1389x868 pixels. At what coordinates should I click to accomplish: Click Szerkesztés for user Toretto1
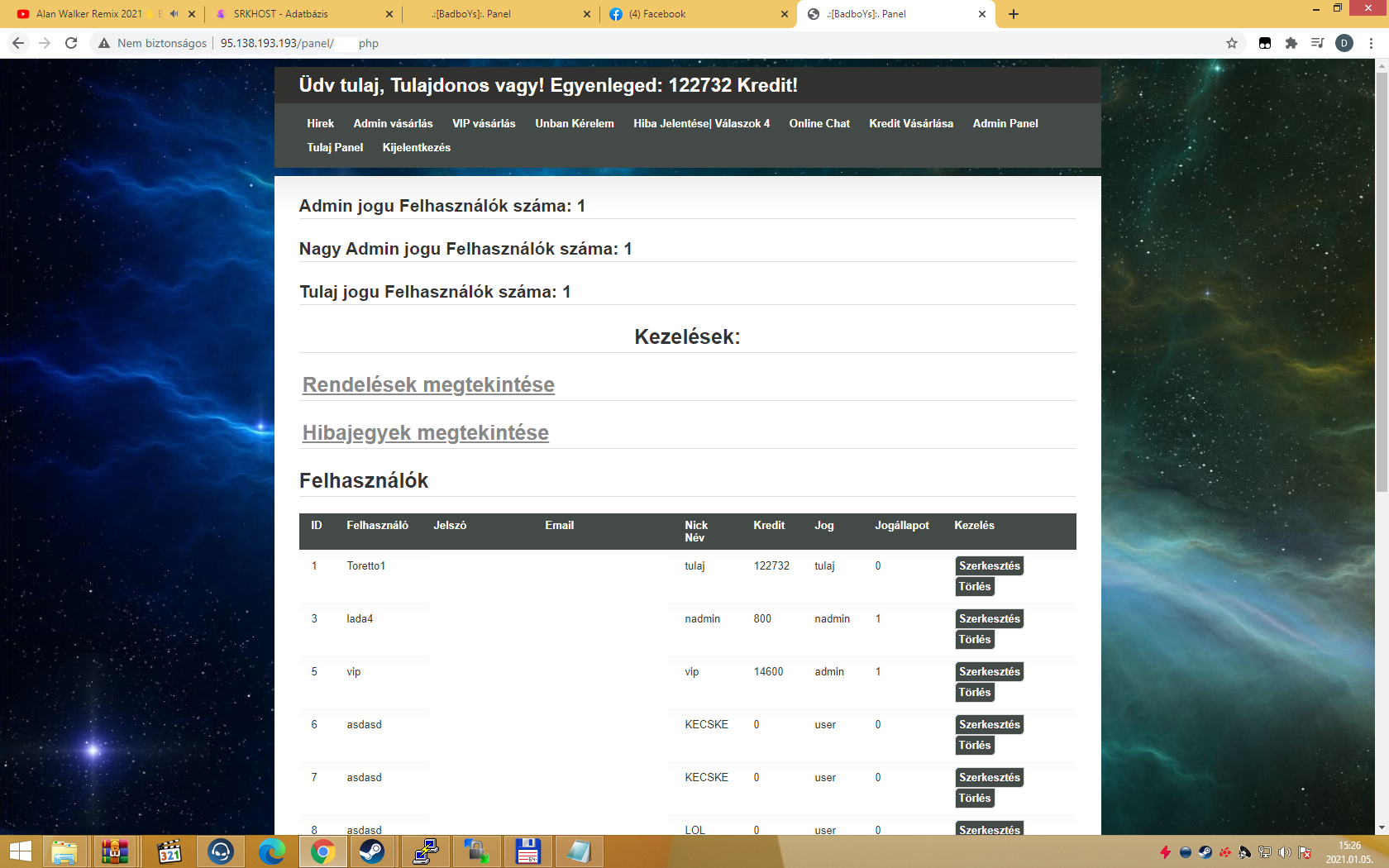(x=990, y=565)
